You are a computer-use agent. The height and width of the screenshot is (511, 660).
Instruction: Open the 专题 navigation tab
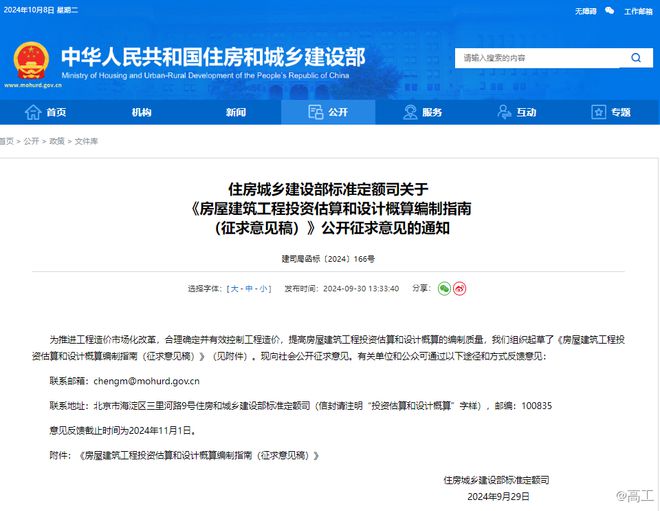(x=611, y=112)
